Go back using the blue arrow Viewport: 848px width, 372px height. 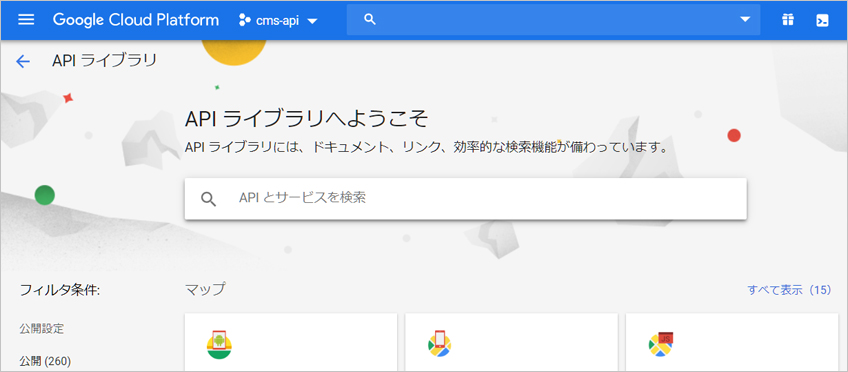[x=23, y=62]
